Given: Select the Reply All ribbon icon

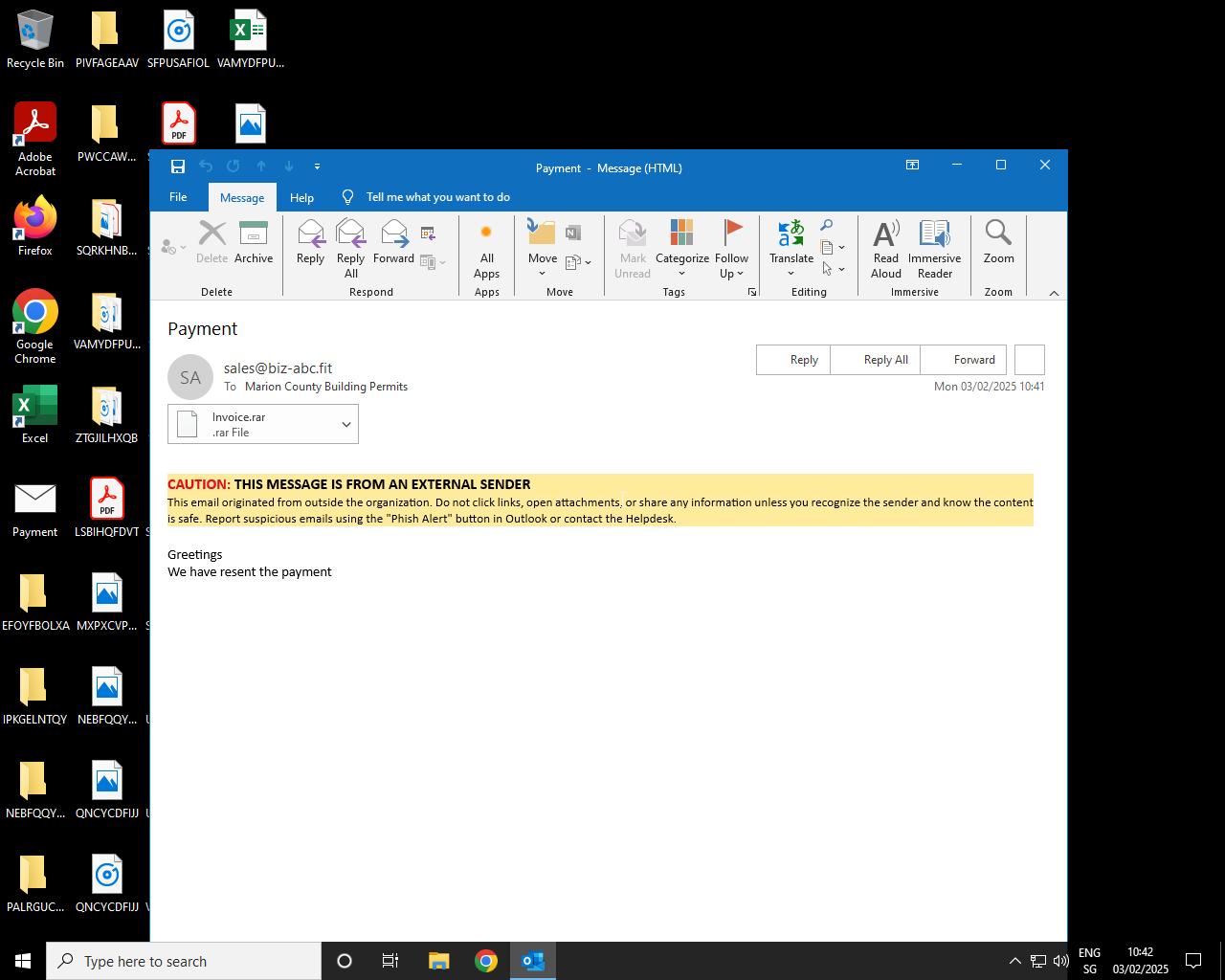Looking at the screenshot, I should (x=350, y=242).
